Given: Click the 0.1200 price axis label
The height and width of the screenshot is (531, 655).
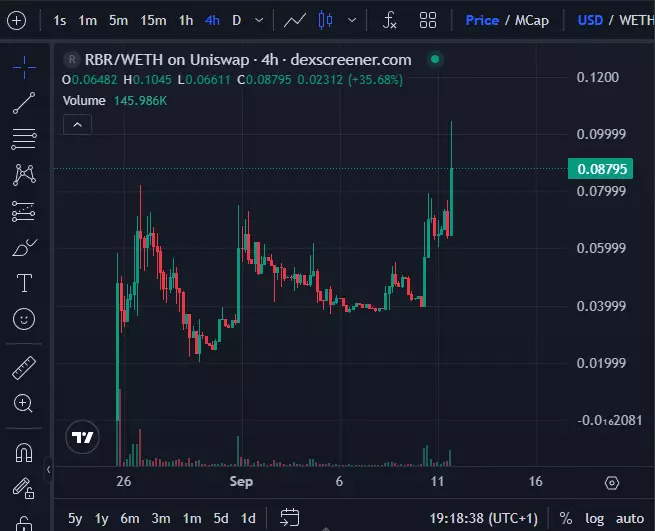Looking at the screenshot, I should click(x=597, y=77).
